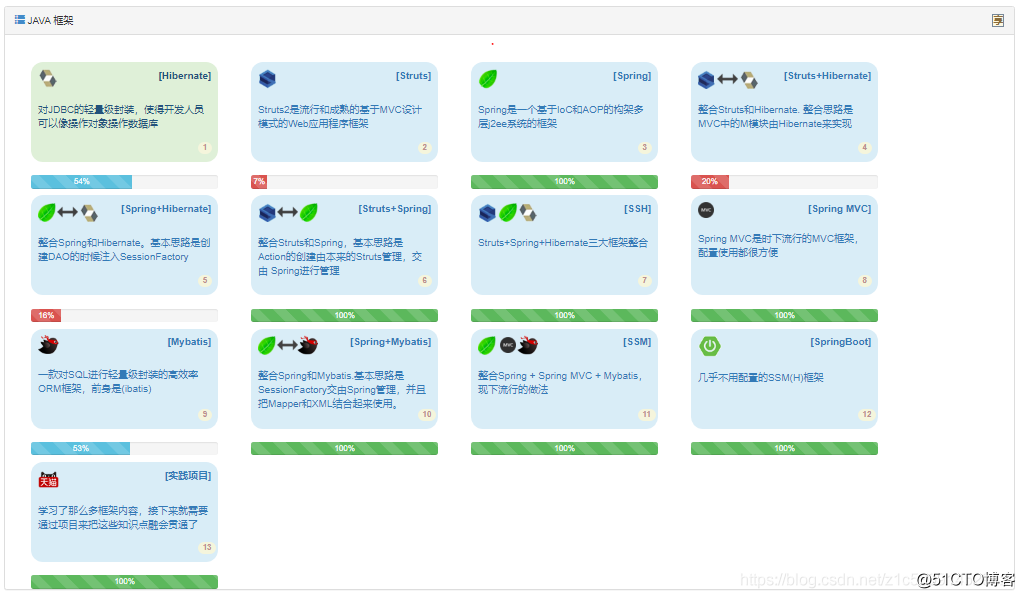Open the [Spring+Hibernate] title link
The height and width of the screenshot is (598, 1025).
[166, 208]
